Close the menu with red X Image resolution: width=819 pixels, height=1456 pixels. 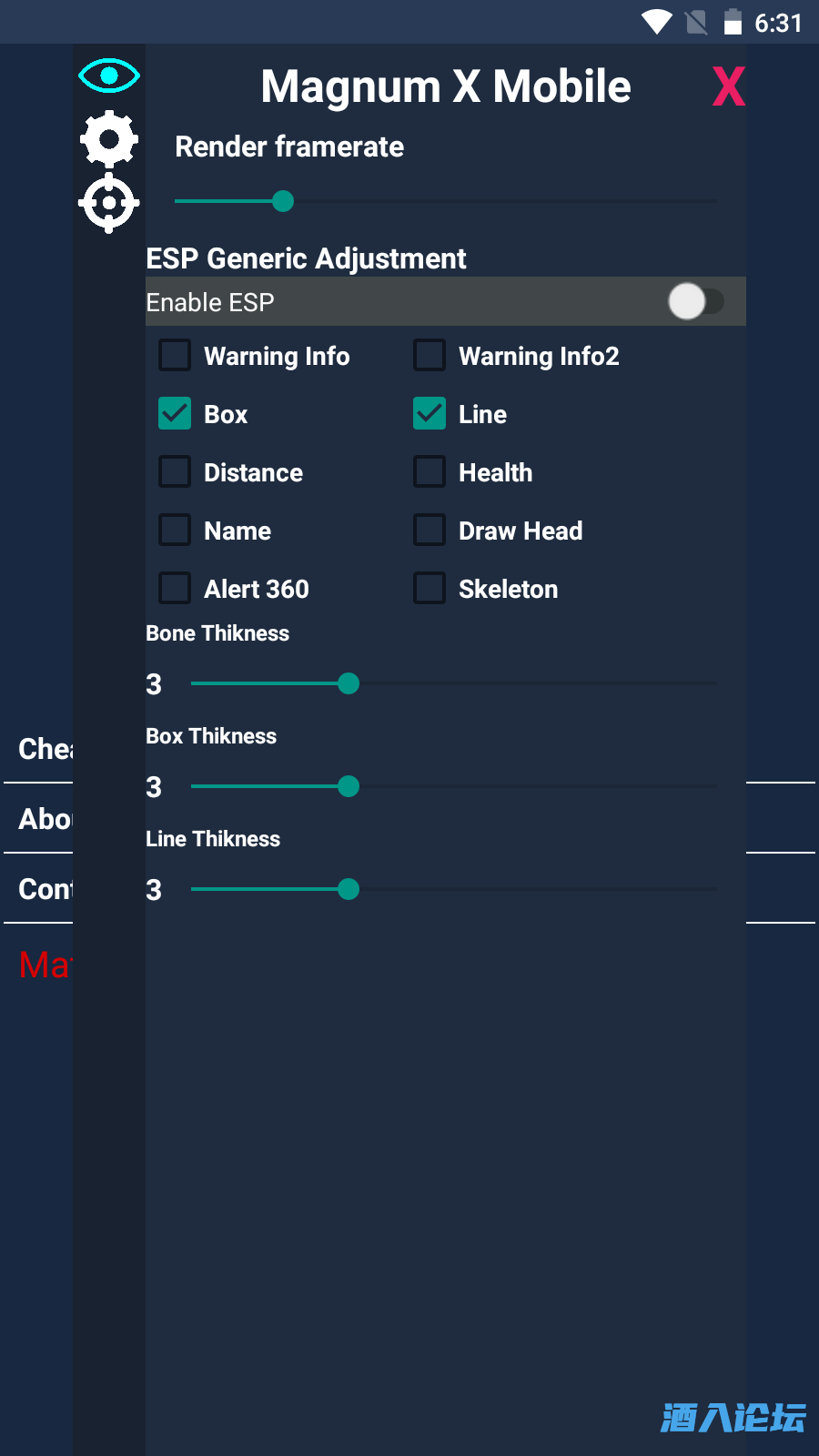click(728, 87)
